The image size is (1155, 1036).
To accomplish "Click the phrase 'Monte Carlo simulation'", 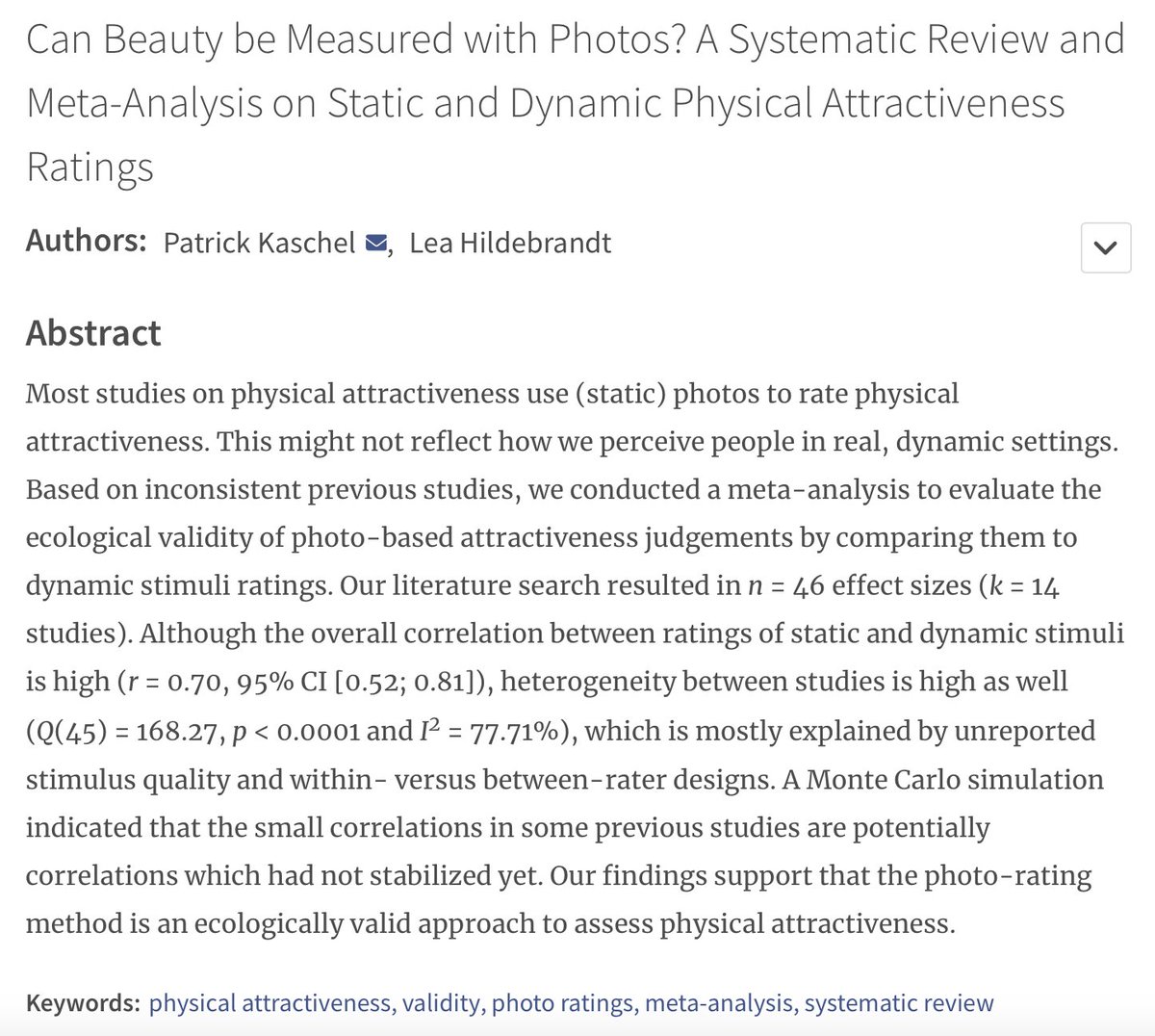I will tap(955, 779).
